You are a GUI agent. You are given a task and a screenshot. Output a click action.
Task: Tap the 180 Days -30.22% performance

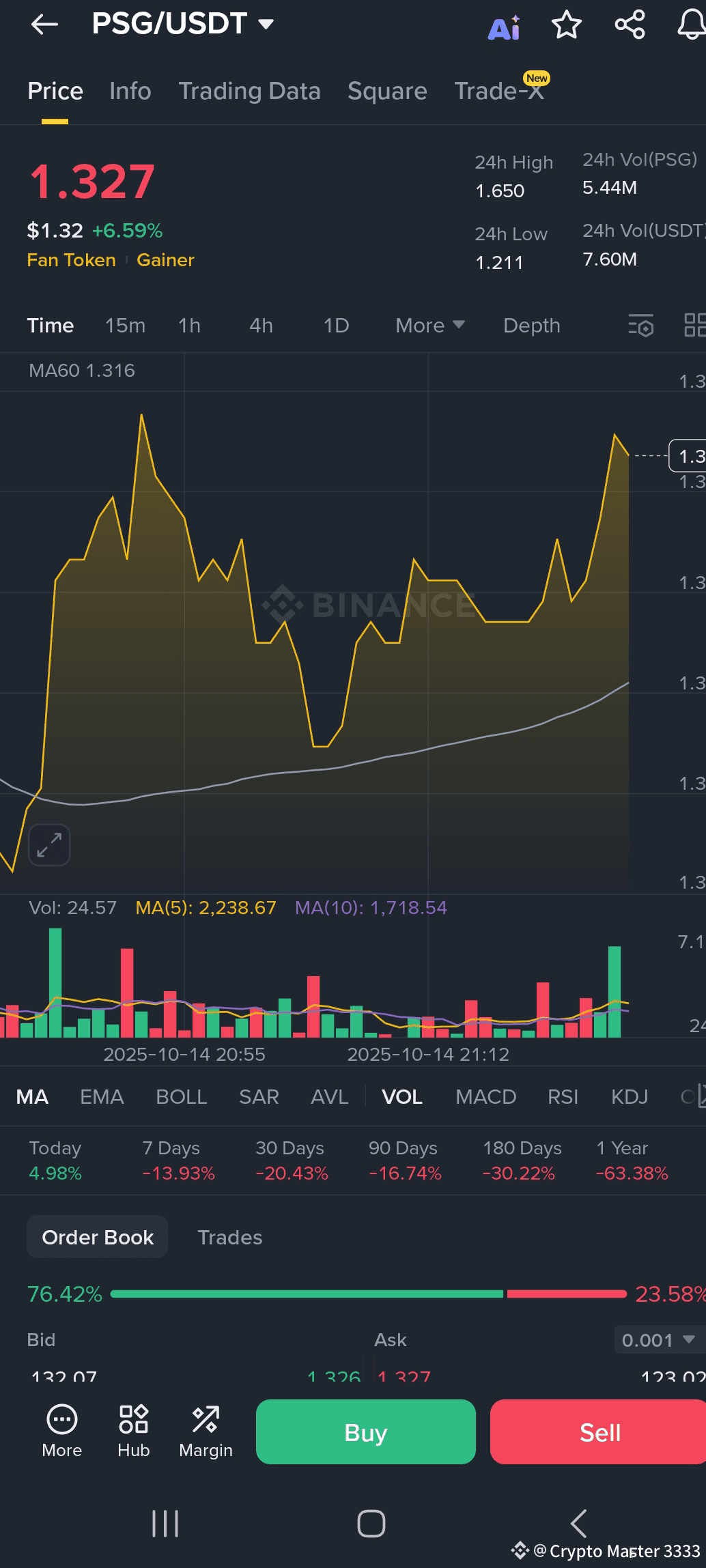pyautogui.click(x=522, y=1160)
